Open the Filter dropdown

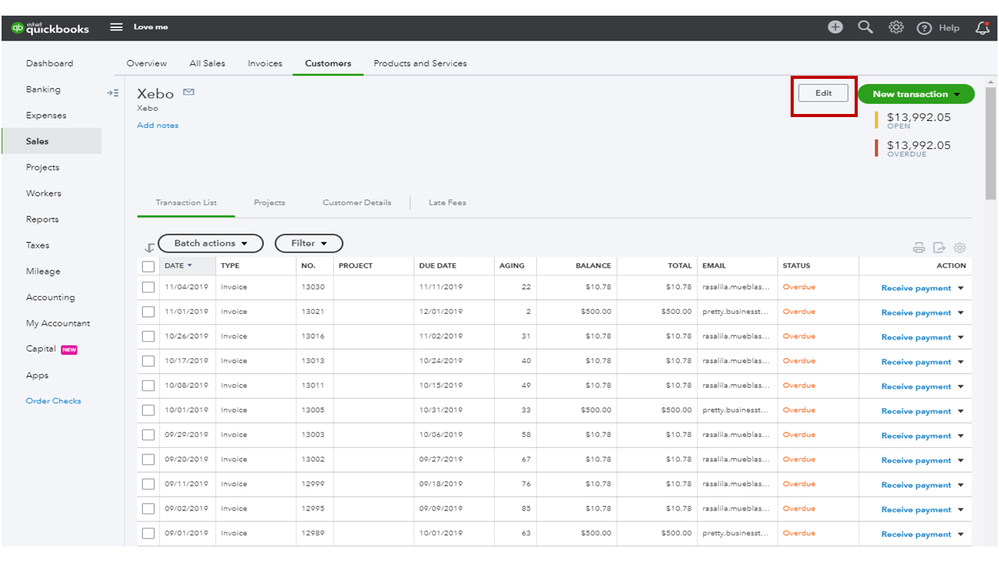309,243
